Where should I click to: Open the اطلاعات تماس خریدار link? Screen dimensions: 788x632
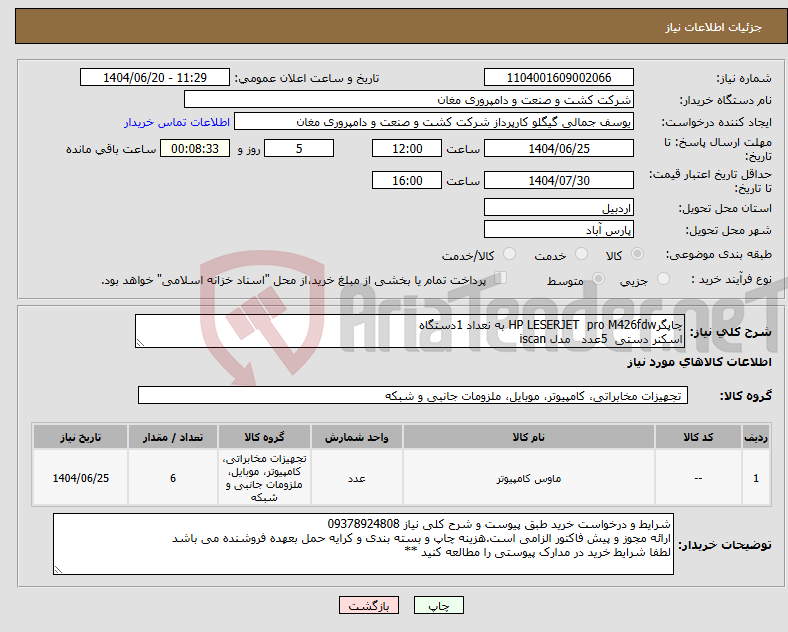[177, 122]
